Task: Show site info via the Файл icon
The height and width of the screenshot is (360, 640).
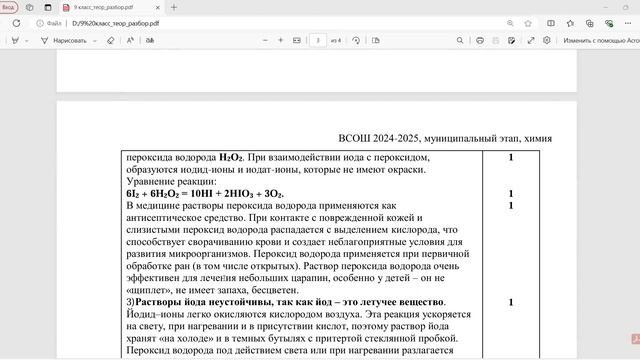Action: (49, 23)
